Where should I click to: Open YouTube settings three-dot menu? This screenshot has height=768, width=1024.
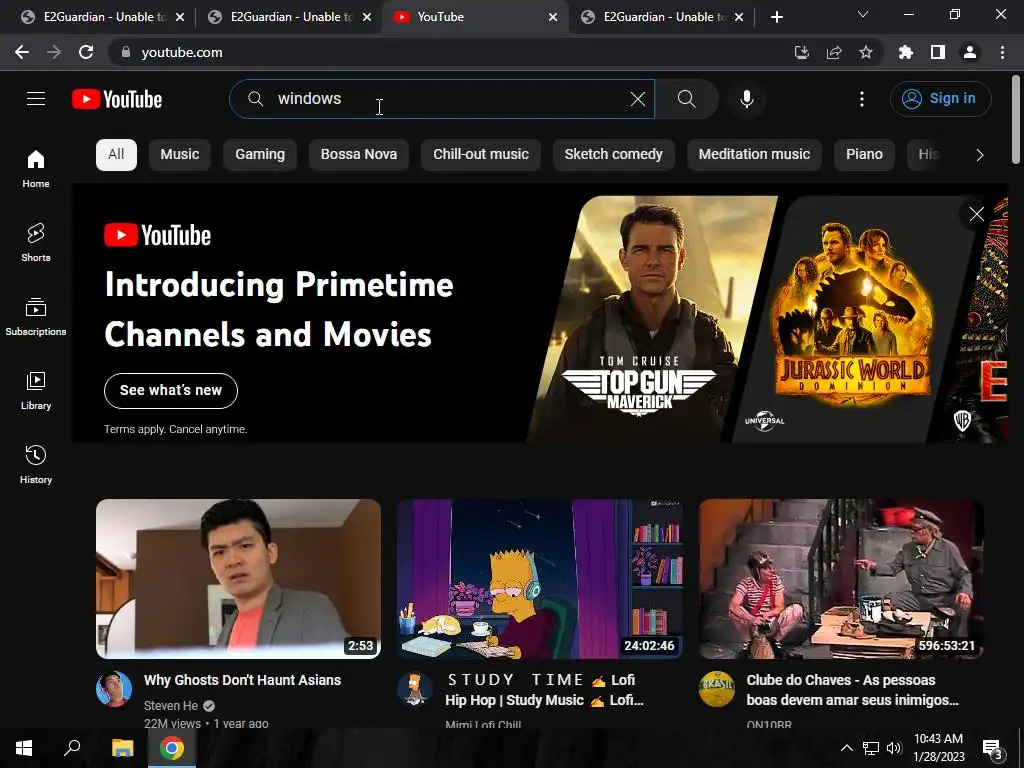(861, 99)
